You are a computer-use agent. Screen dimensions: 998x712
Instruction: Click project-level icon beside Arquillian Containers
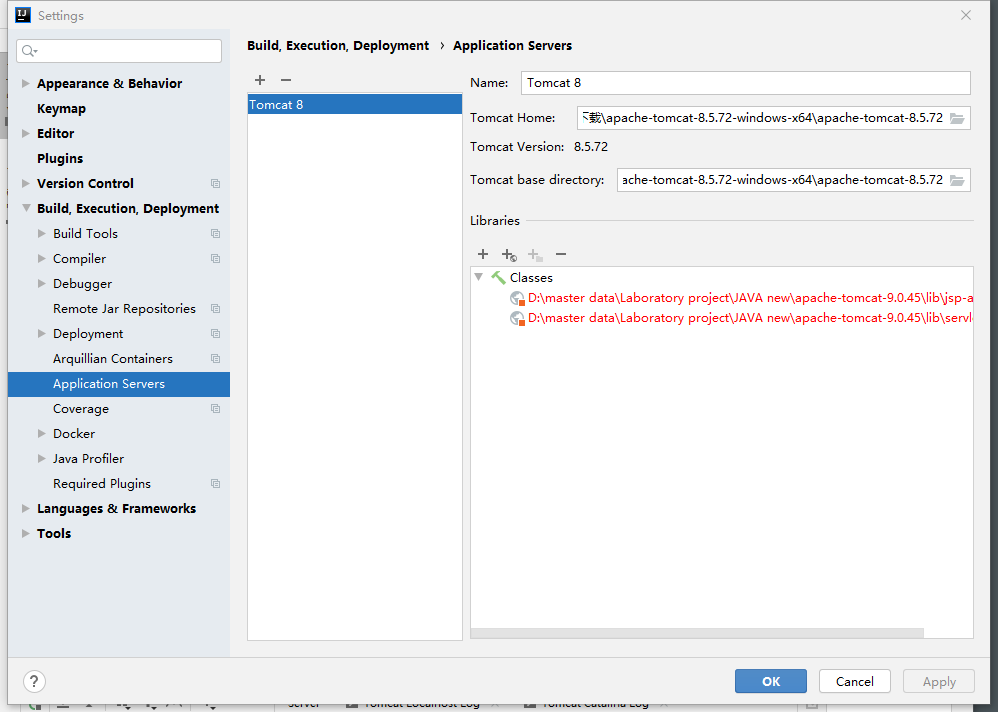pyautogui.click(x=215, y=359)
